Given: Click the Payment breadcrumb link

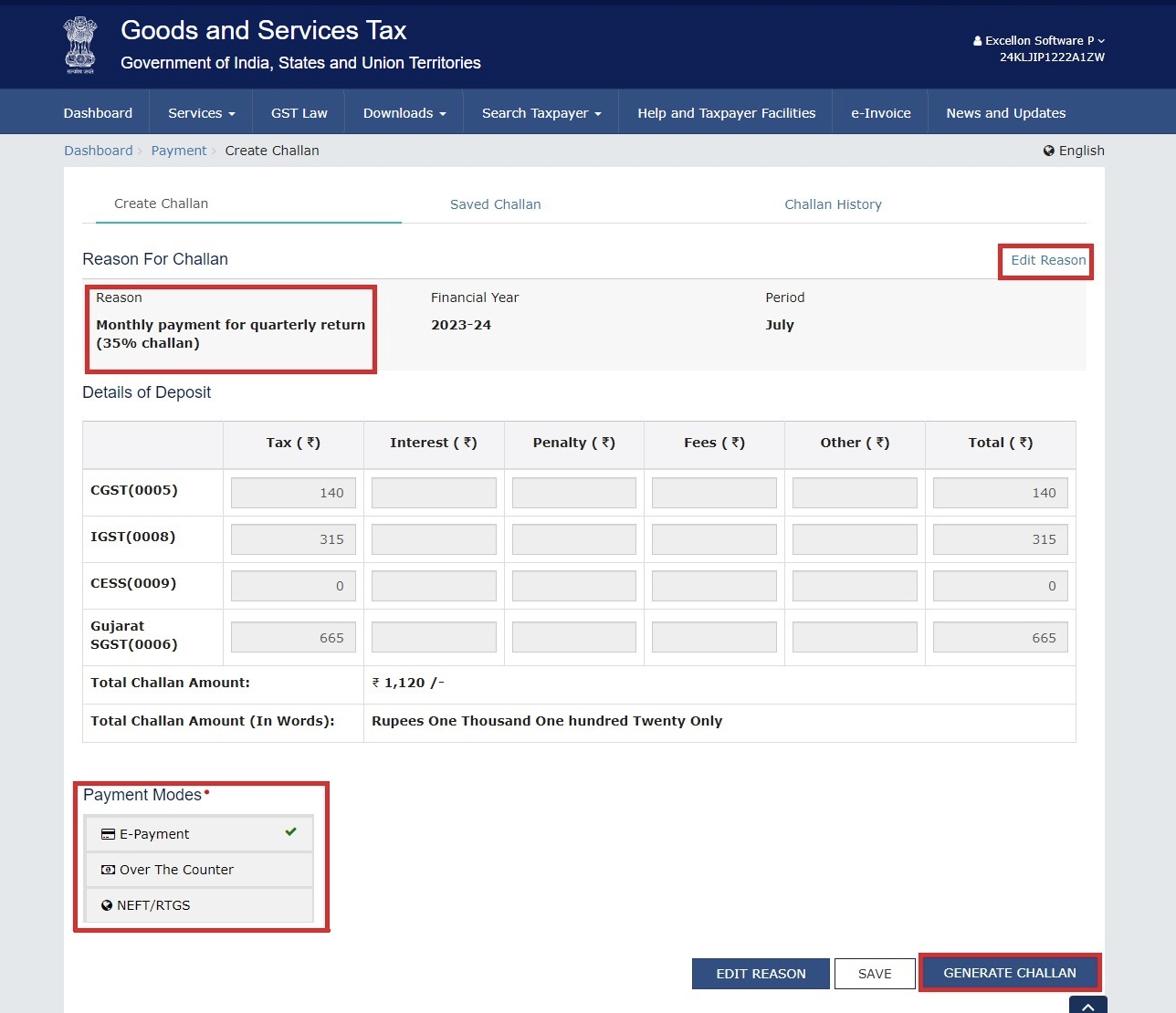Looking at the screenshot, I should [179, 151].
